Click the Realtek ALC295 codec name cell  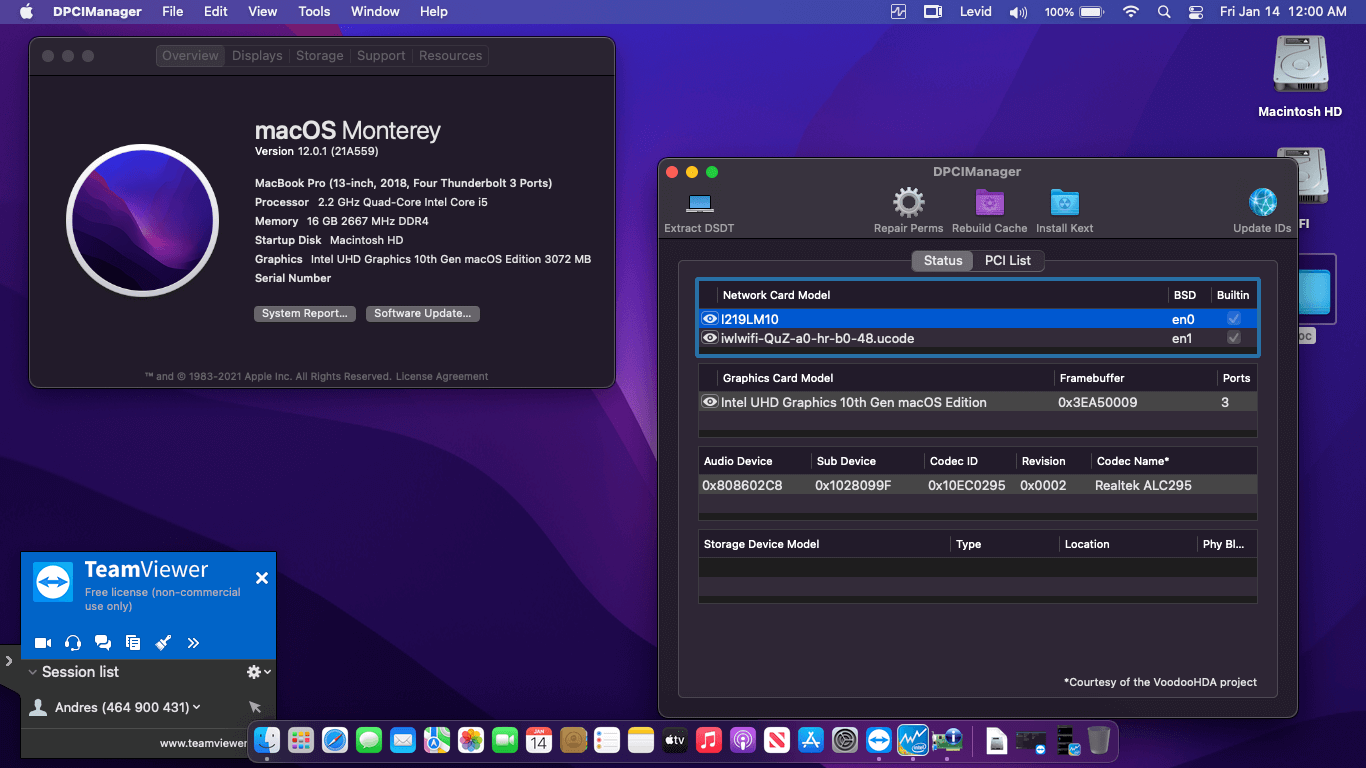click(1143, 485)
